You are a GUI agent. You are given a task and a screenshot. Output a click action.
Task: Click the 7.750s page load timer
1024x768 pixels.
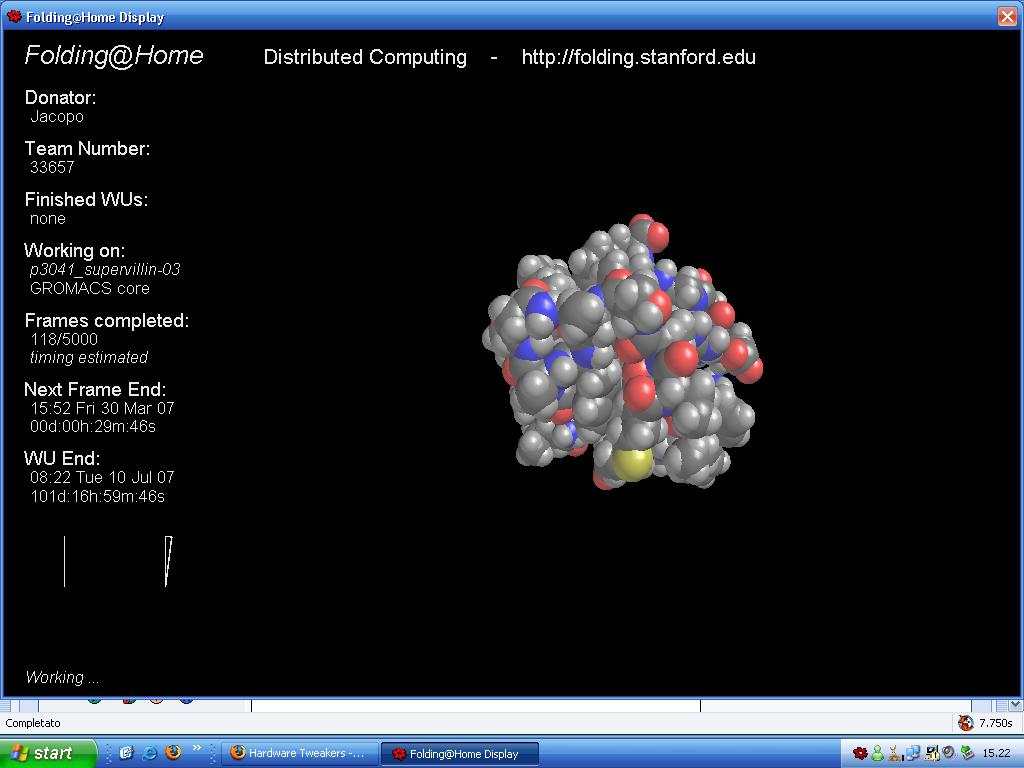point(995,723)
